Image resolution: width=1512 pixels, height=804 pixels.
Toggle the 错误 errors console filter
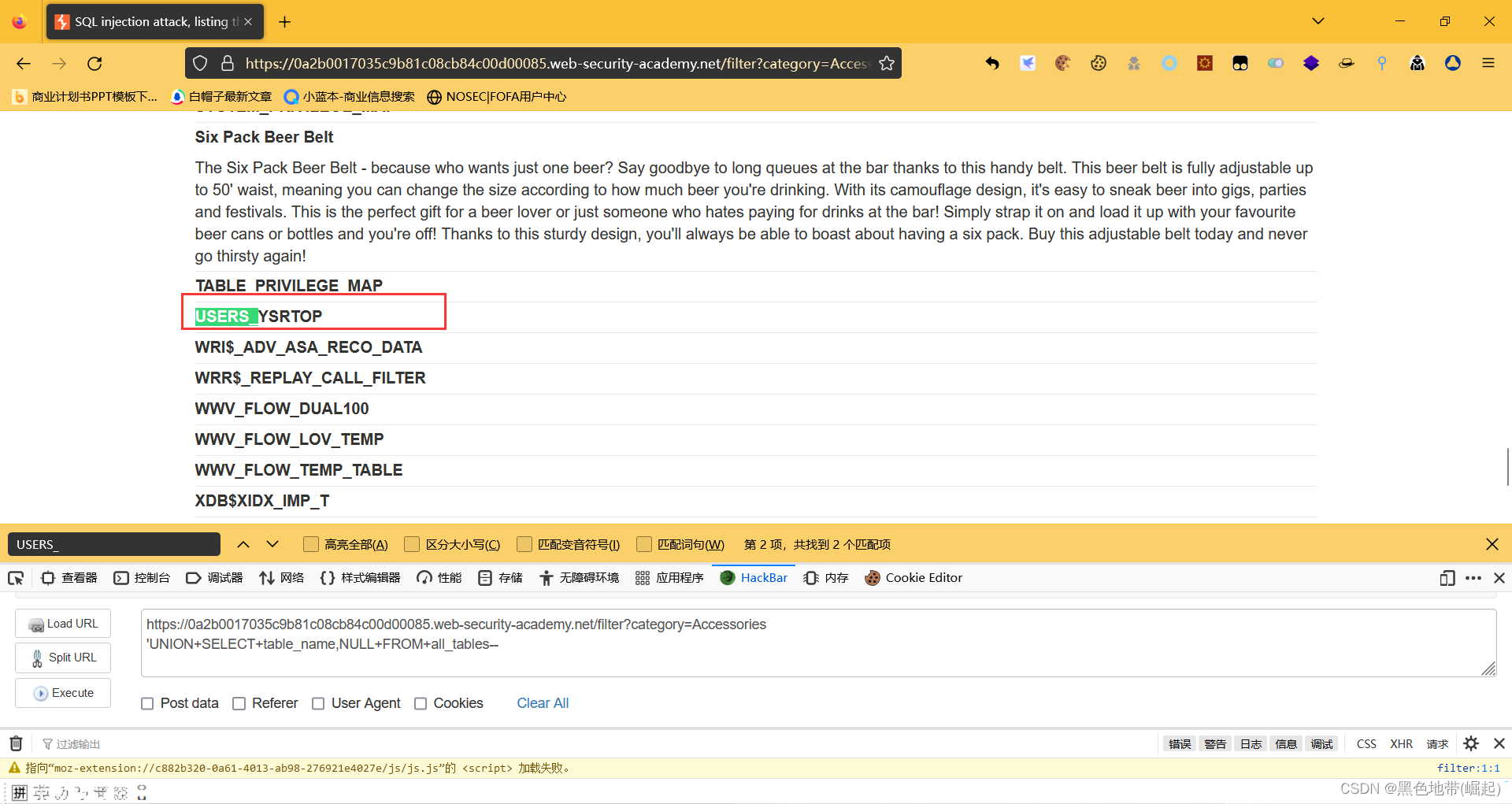click(x=1180, y=744)
